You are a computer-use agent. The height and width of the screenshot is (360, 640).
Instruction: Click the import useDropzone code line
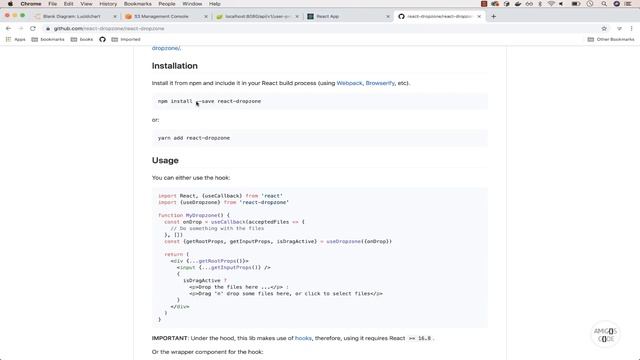(x=223, y=202)
